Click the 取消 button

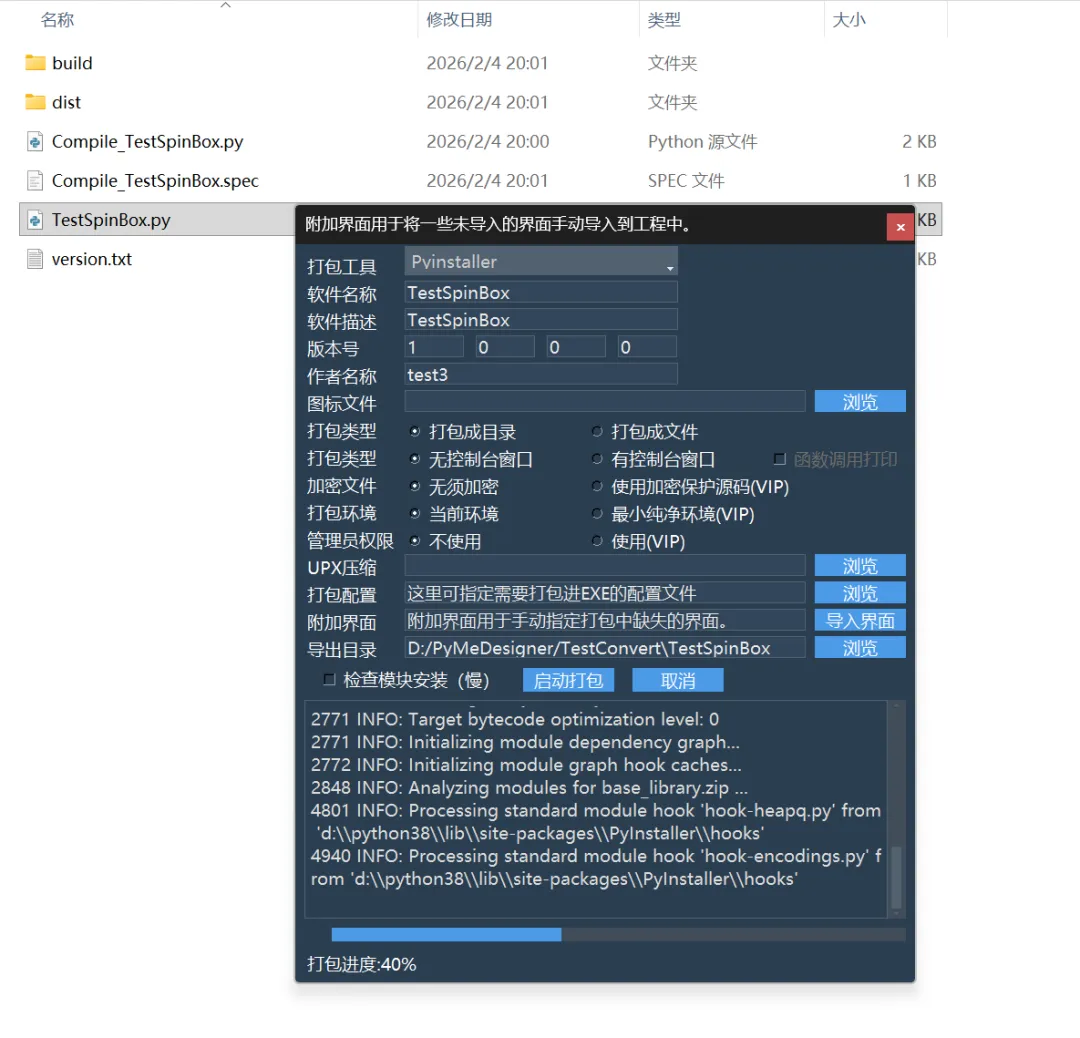tap(678, 681)
